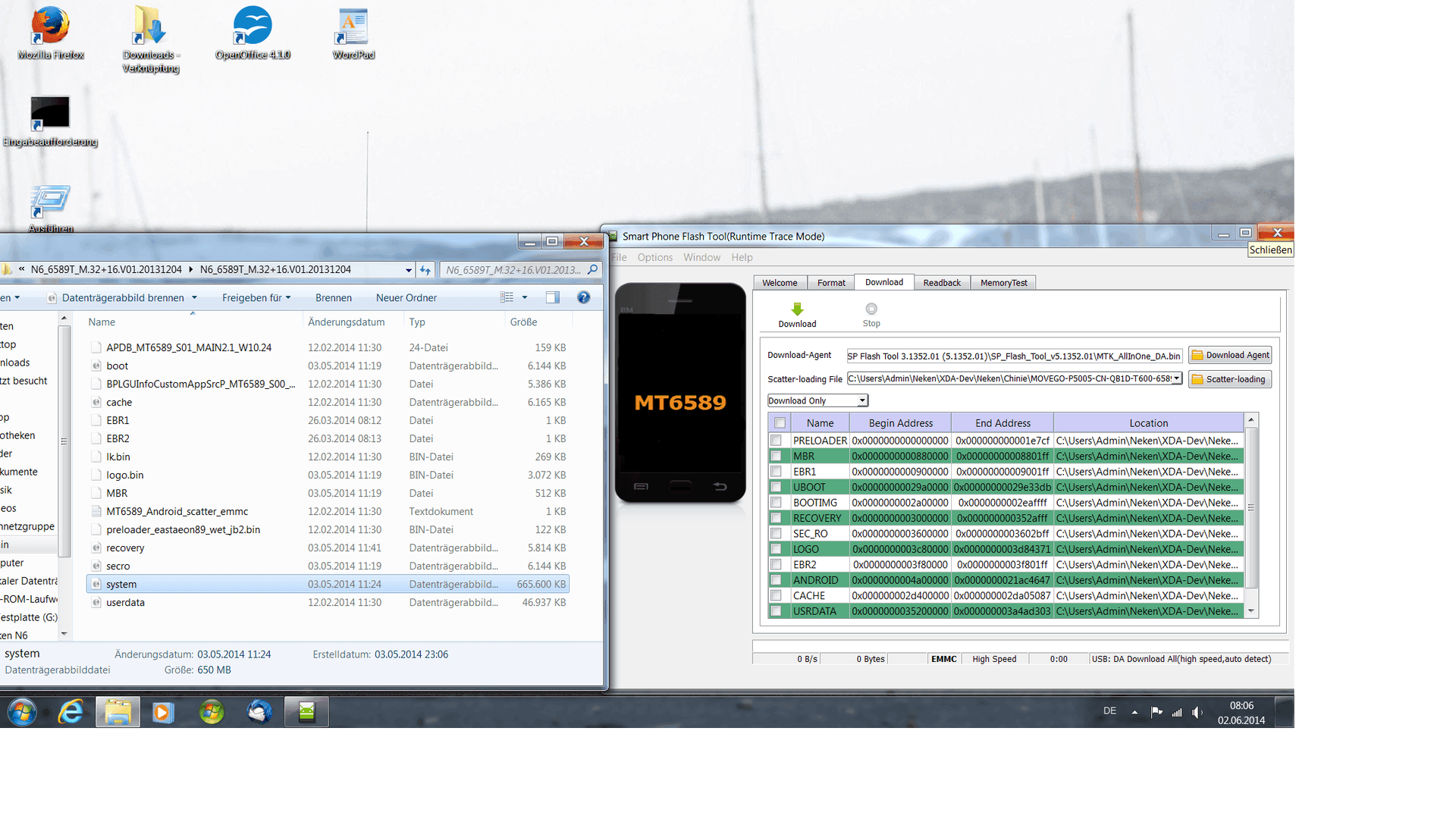Click the Explorer help question mark icon
This screenshot has height=819, width=1456.
click(583, 297)
